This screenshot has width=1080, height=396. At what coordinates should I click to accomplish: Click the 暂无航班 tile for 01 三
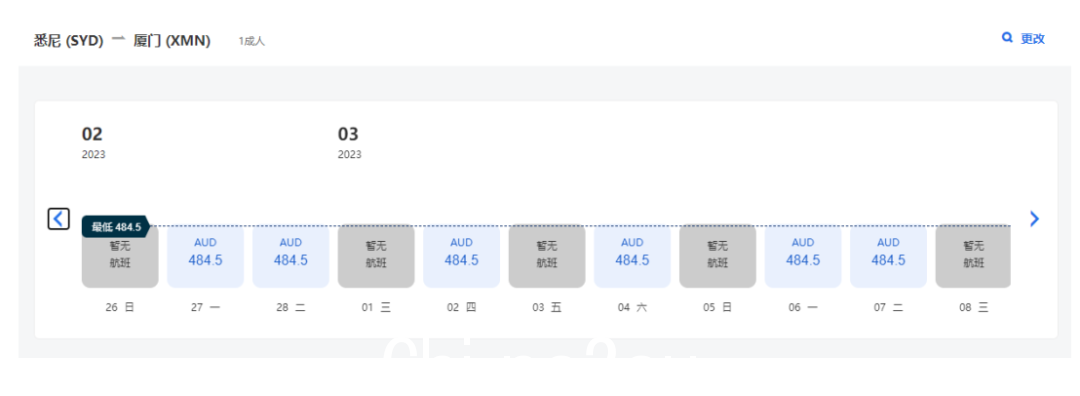point(376,256)
